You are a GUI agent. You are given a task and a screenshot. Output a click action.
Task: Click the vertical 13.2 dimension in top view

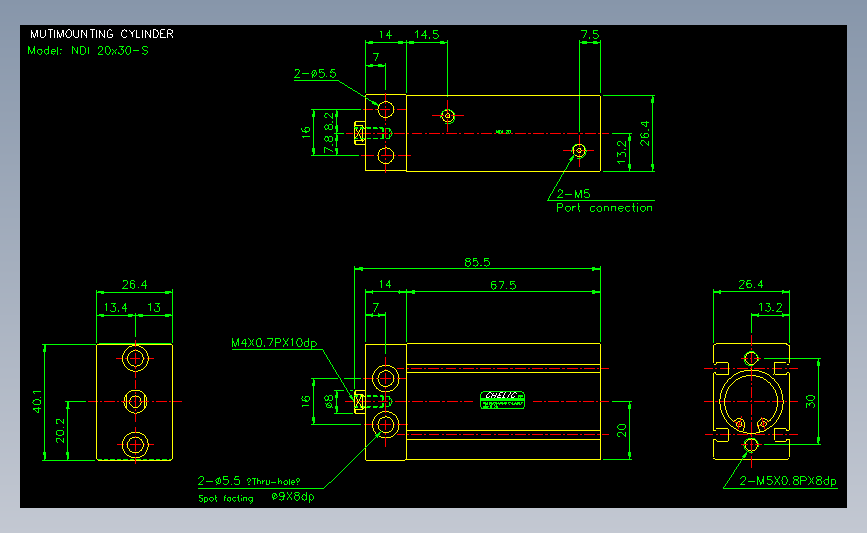point(621,152)
